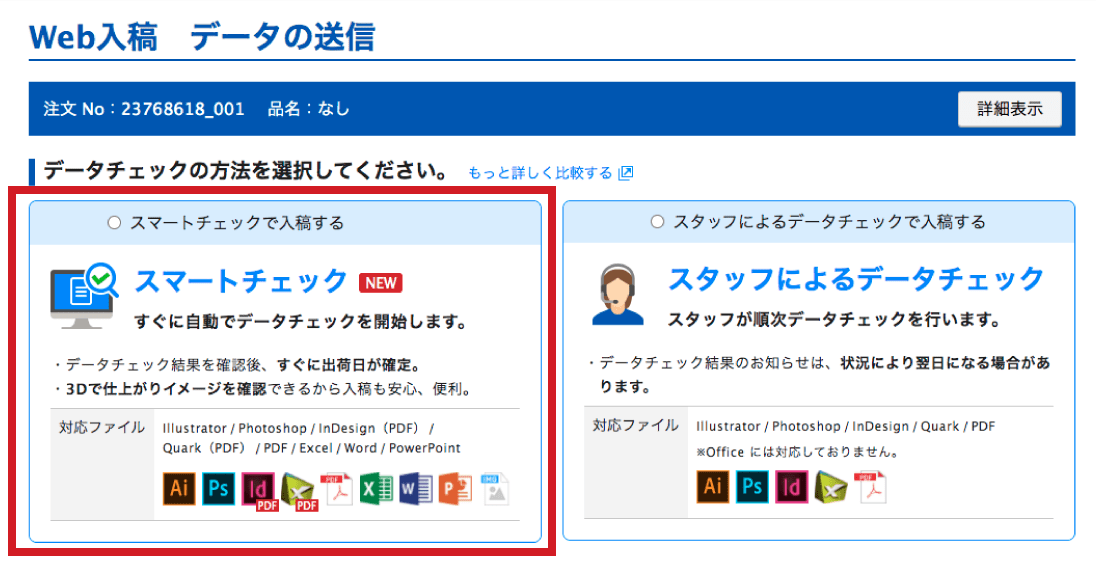
Task: Click the スタッフによるデータチェック blue heading
Action: pos(856,278)
